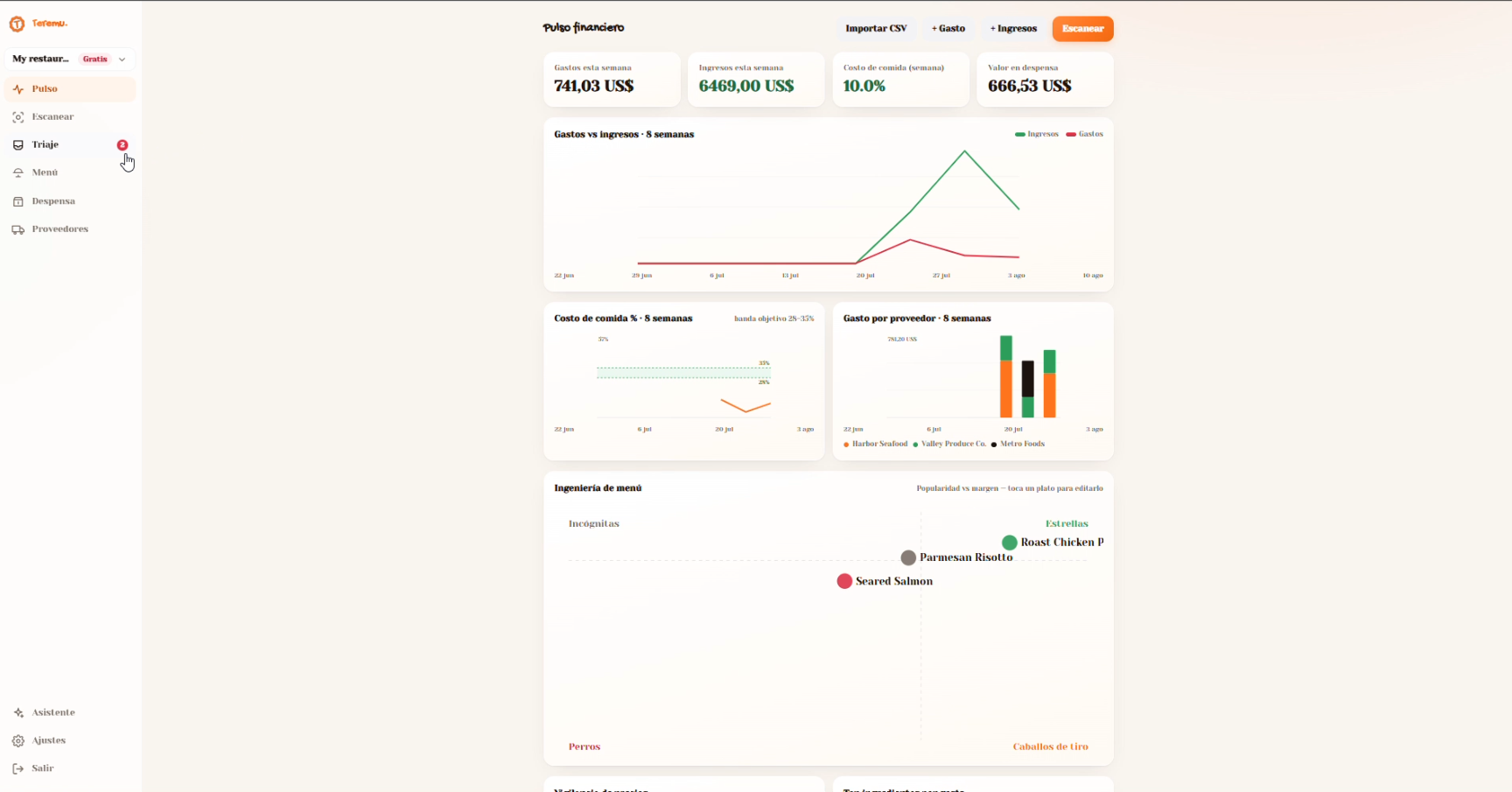This screenshot has width=1512, height=792.
Task: Click the orange Escanear button
Action: click(x=1082, y=29)
